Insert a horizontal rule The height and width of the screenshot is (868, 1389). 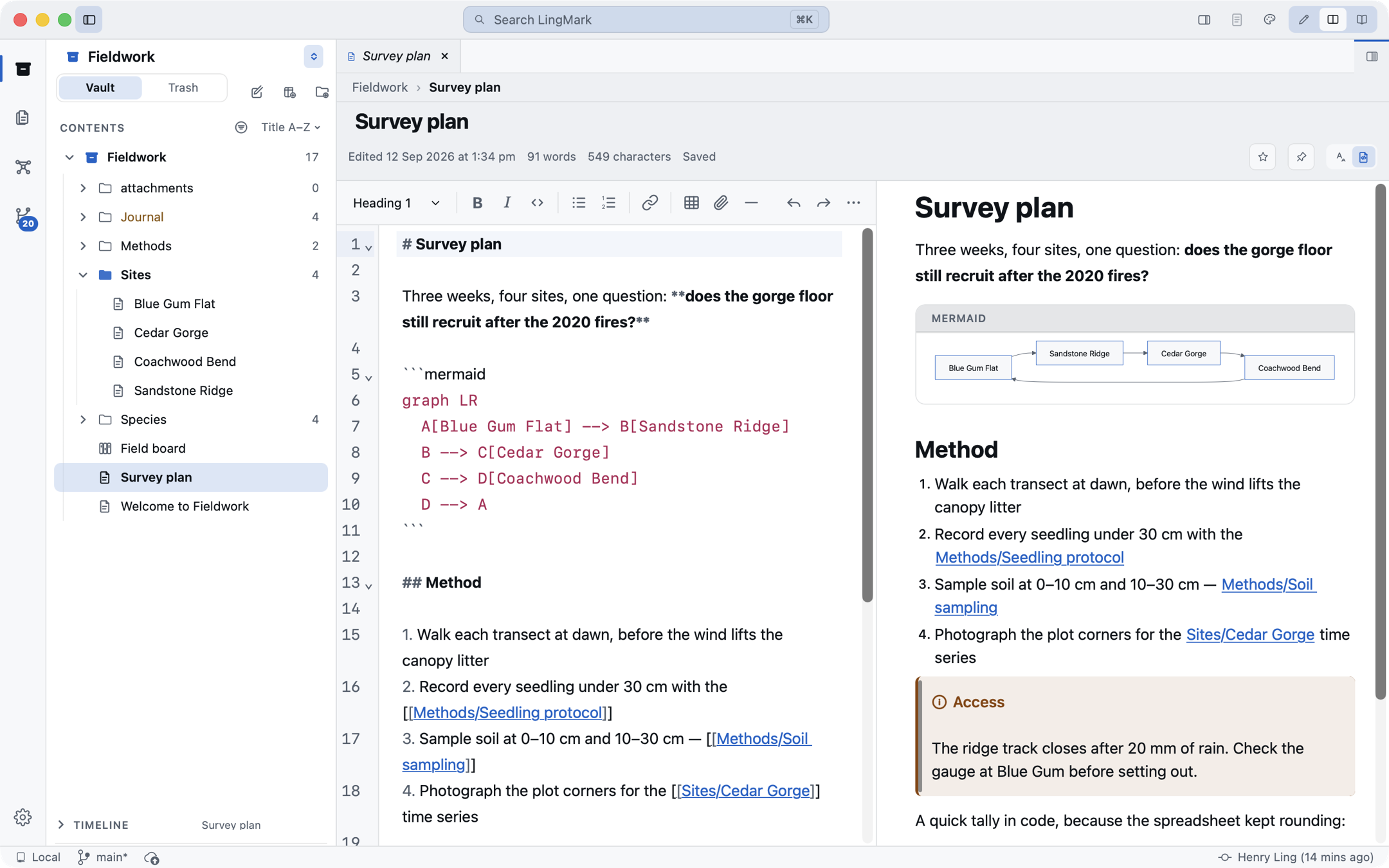(x=751, y=203)
